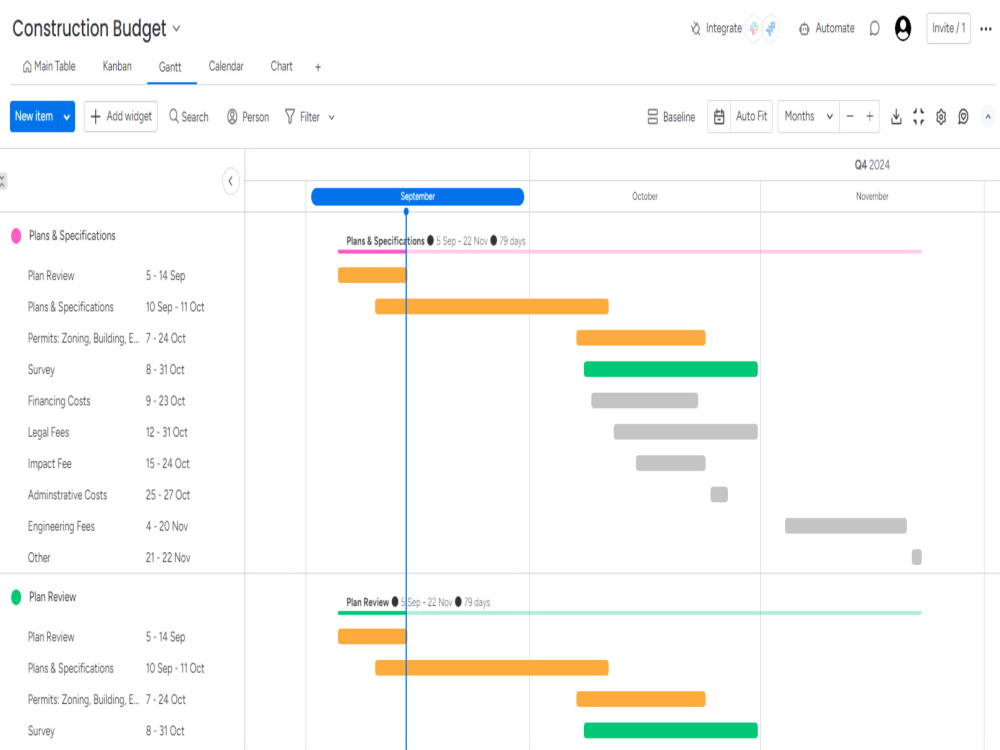Open the Automate center
Viewport: 1000px width, 750px height.
click(x=827, y=28)
